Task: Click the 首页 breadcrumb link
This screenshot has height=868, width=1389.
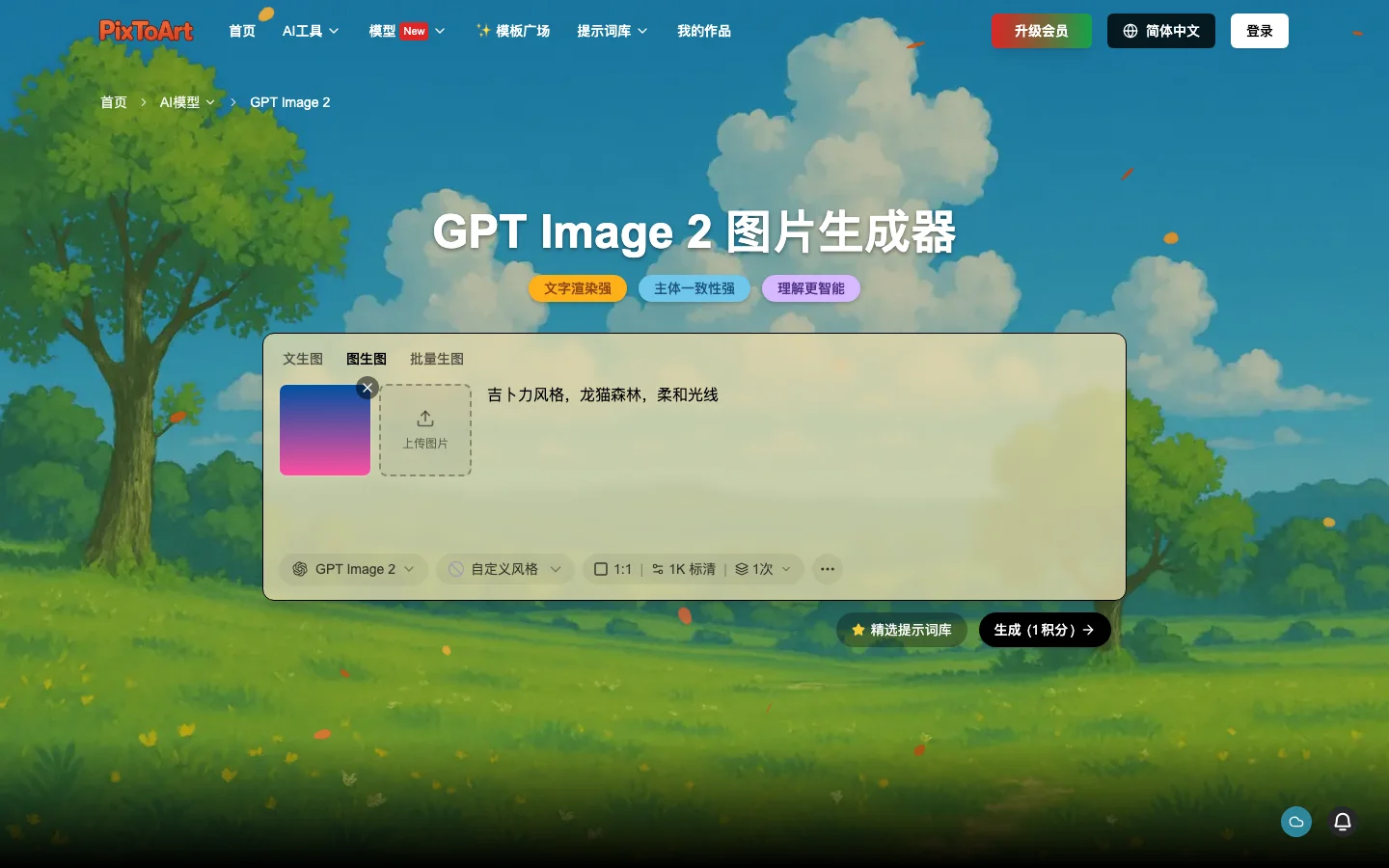Action: pyautogui.click(x=114, y=102)
